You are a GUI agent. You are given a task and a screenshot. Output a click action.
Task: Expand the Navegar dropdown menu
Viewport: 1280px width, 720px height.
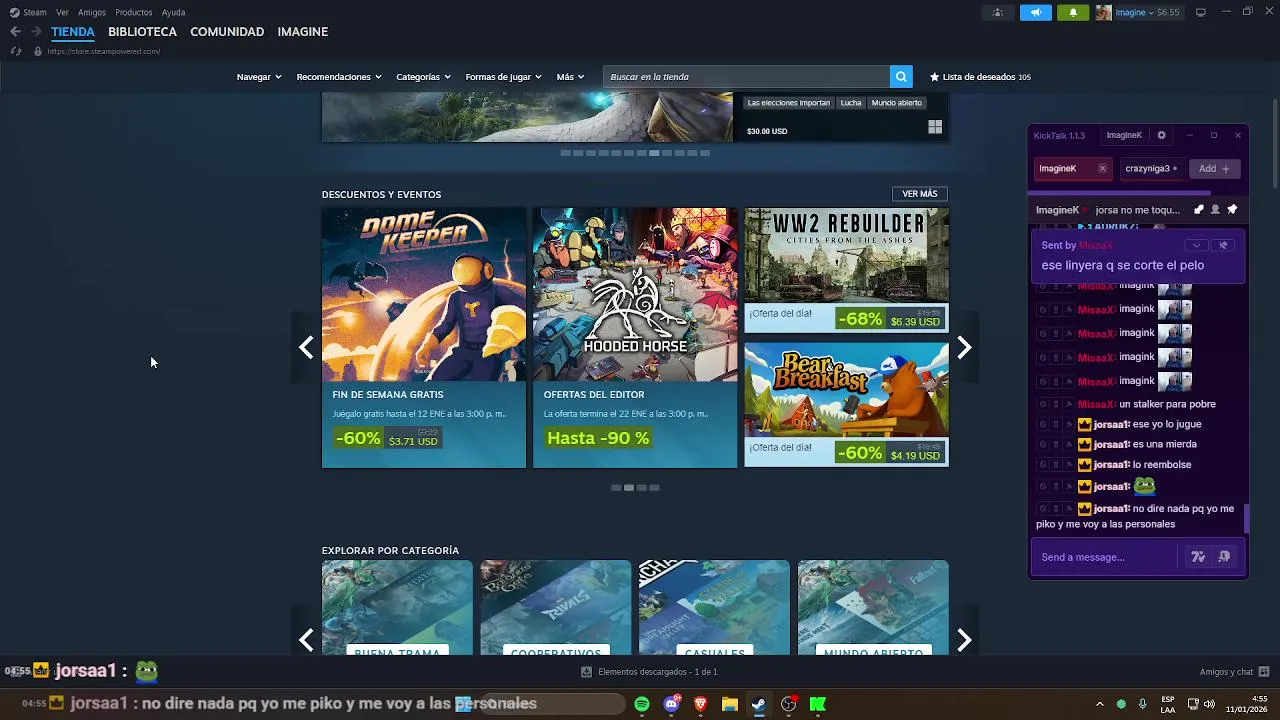pos(259,77)
